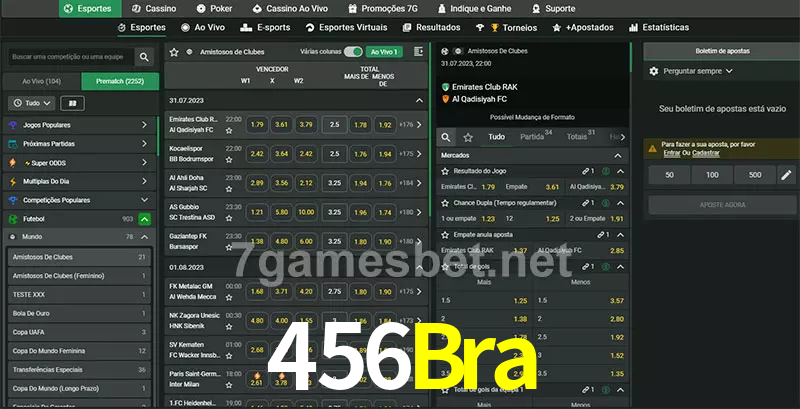The width and height of the screenshot is (800, 409).
Task: Star the Emirates Club vs Al Qadisiyah match
Action: (229, 131)
